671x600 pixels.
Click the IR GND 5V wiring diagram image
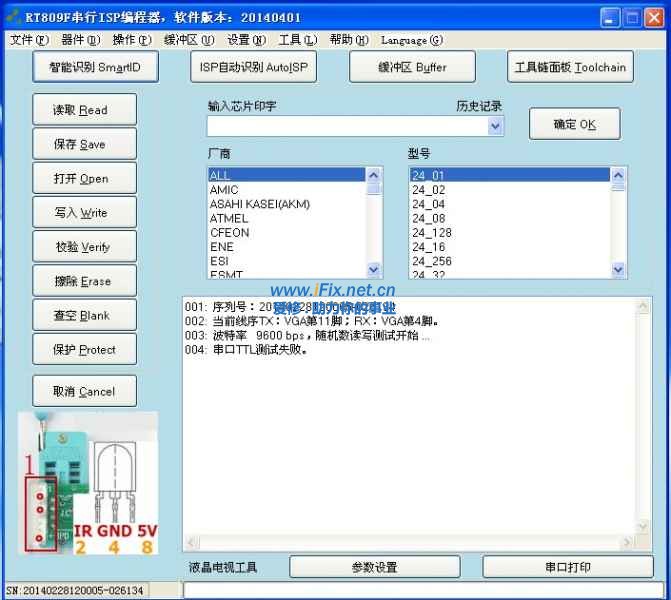[x=88, y=483]
